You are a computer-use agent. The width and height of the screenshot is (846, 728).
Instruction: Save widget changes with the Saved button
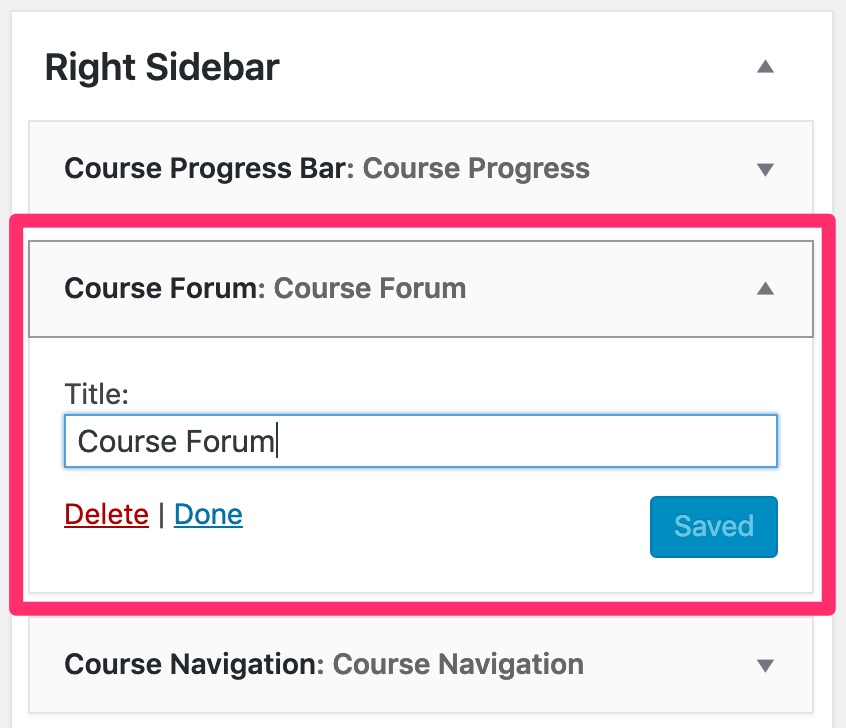pyautogui.click(x=713, y=527)
